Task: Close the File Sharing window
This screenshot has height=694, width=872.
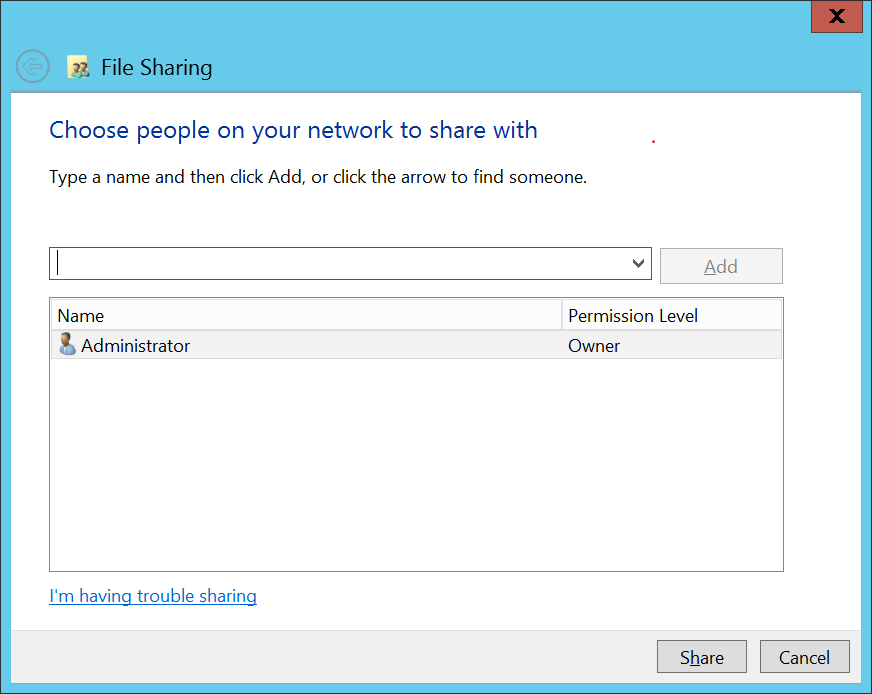Action: click(836, 17)
